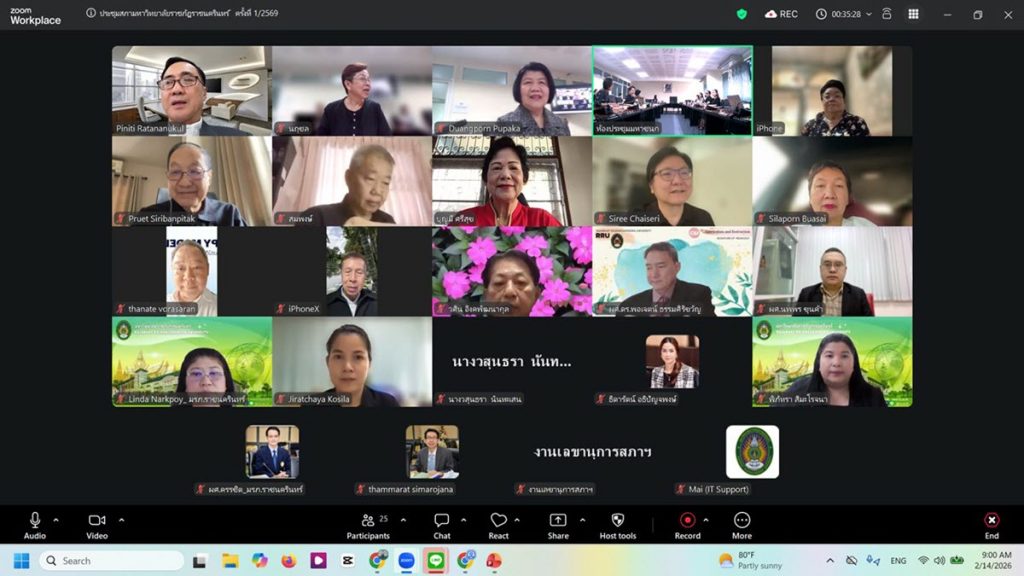Expand the Audio options arrow
The width and height of the screenshot is (1024, 576).
pyautogui.click(x=56, y=519)
